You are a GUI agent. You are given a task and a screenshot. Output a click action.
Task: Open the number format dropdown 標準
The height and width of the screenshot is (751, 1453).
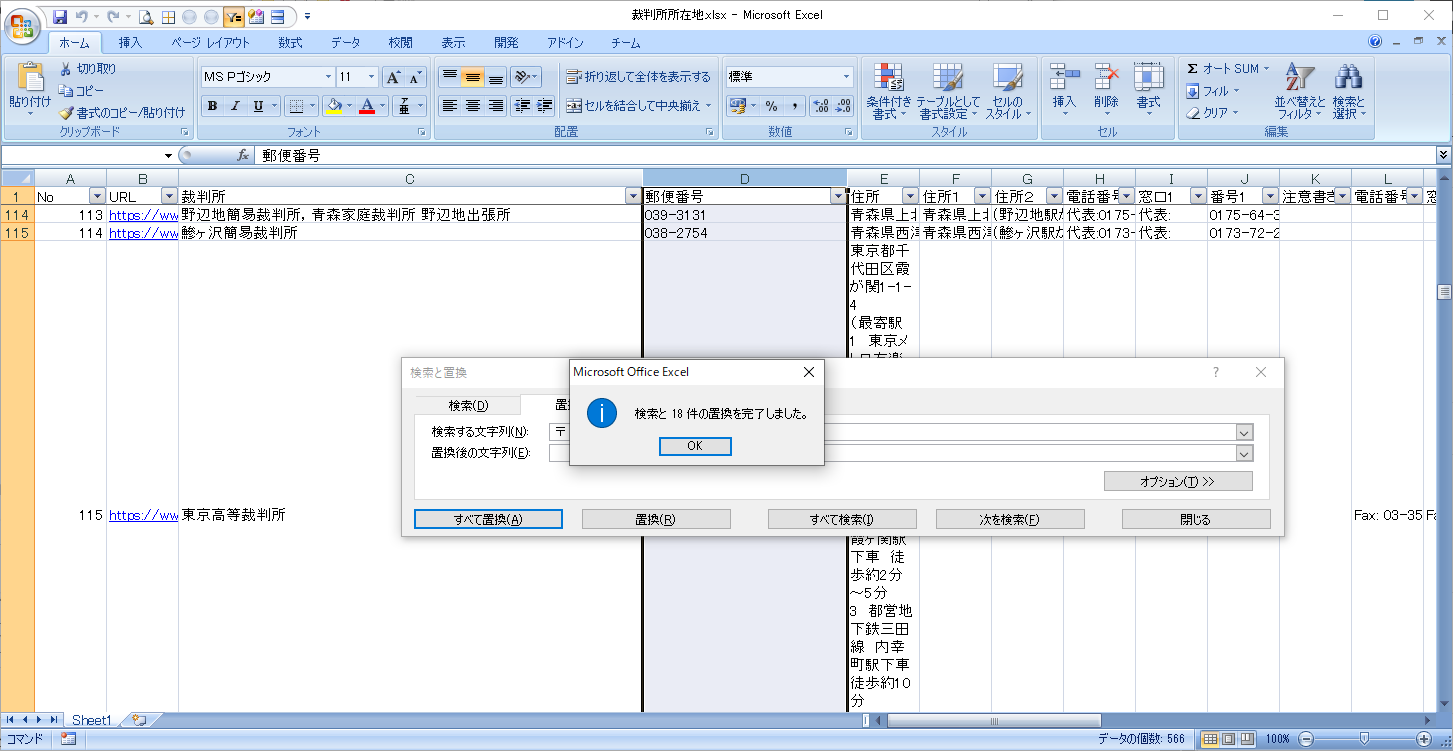tap(847, 77)
